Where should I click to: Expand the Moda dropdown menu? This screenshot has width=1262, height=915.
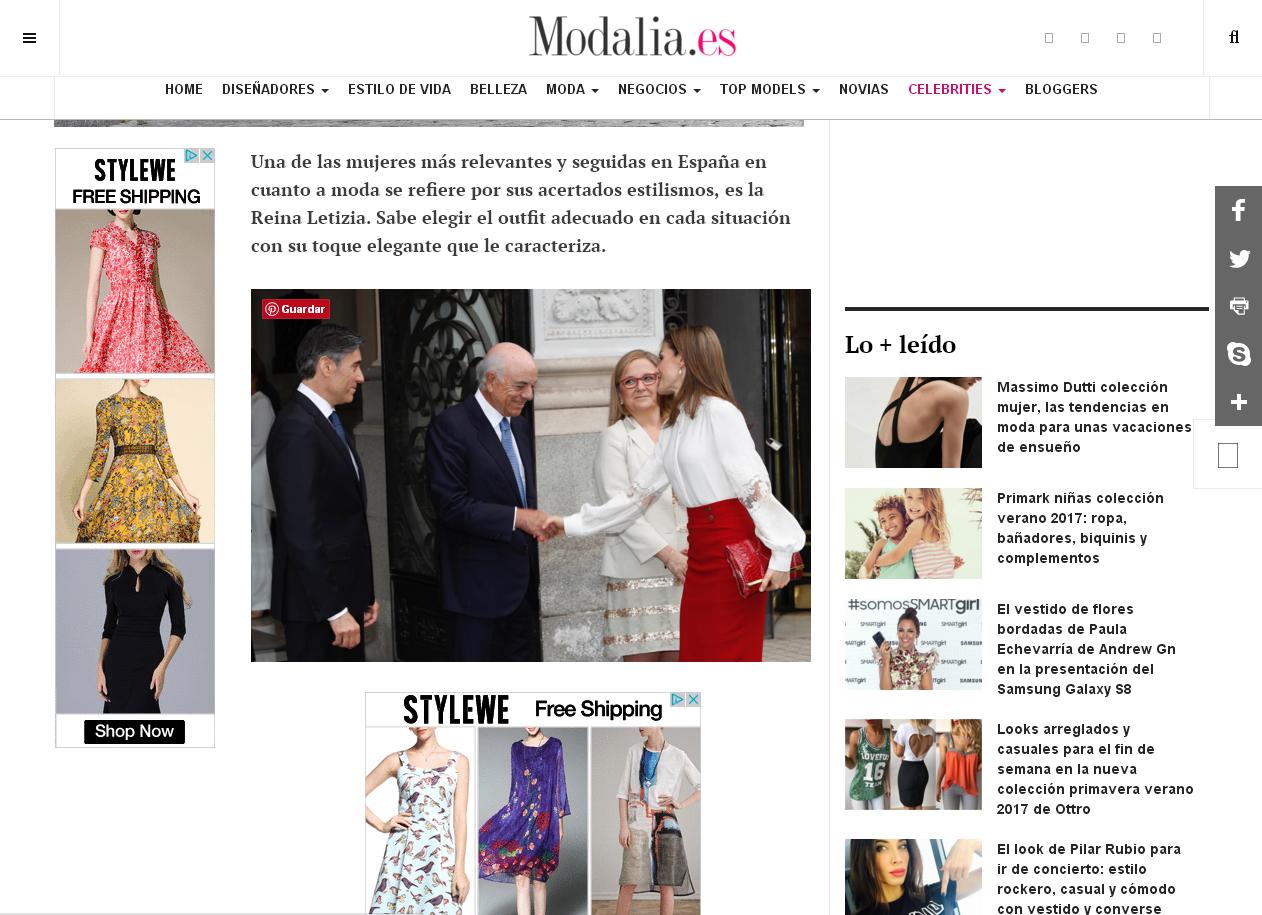(x=572, y=90)
